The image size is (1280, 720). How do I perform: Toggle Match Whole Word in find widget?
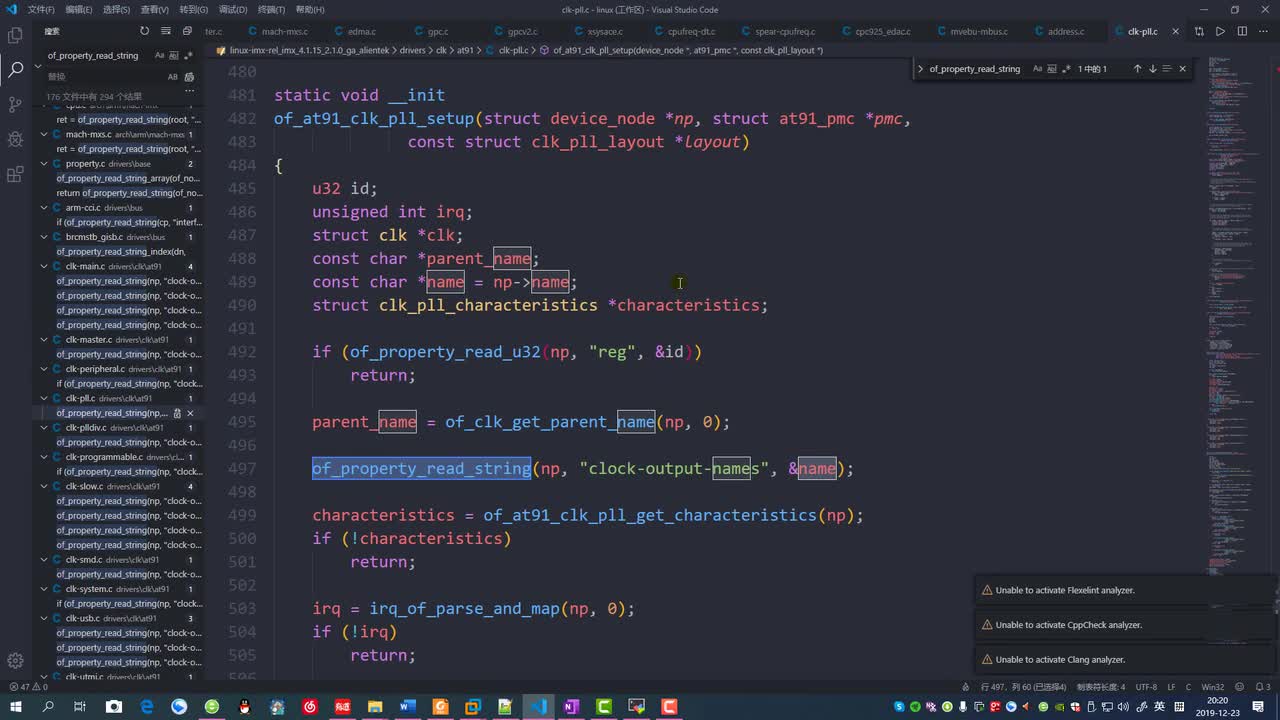1052,69
